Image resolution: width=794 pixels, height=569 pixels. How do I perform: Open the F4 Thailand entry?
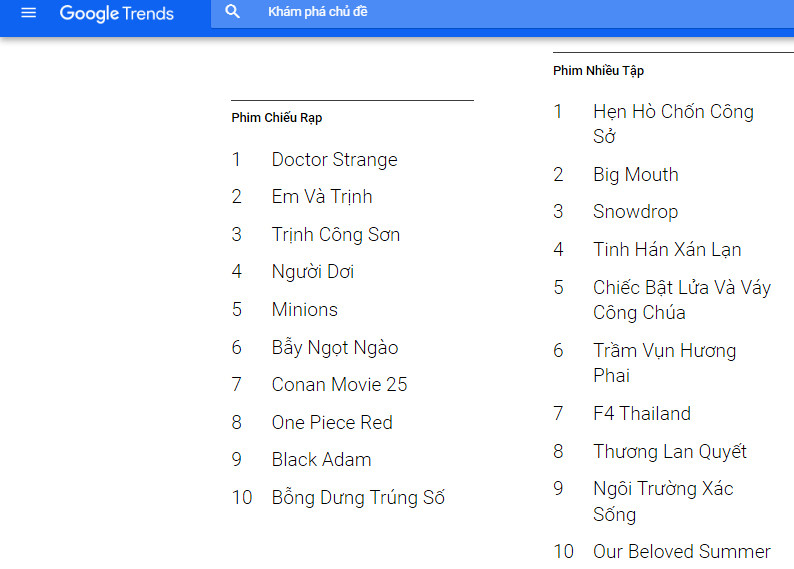[641, 414]
